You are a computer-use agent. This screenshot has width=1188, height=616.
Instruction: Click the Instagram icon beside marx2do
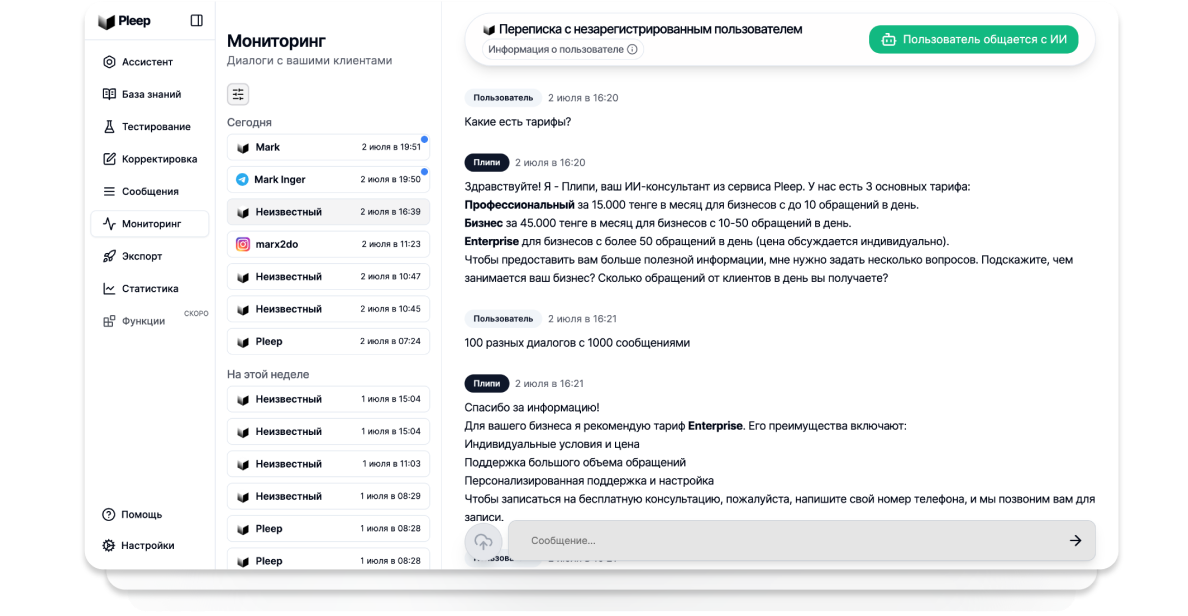point(242,244)
